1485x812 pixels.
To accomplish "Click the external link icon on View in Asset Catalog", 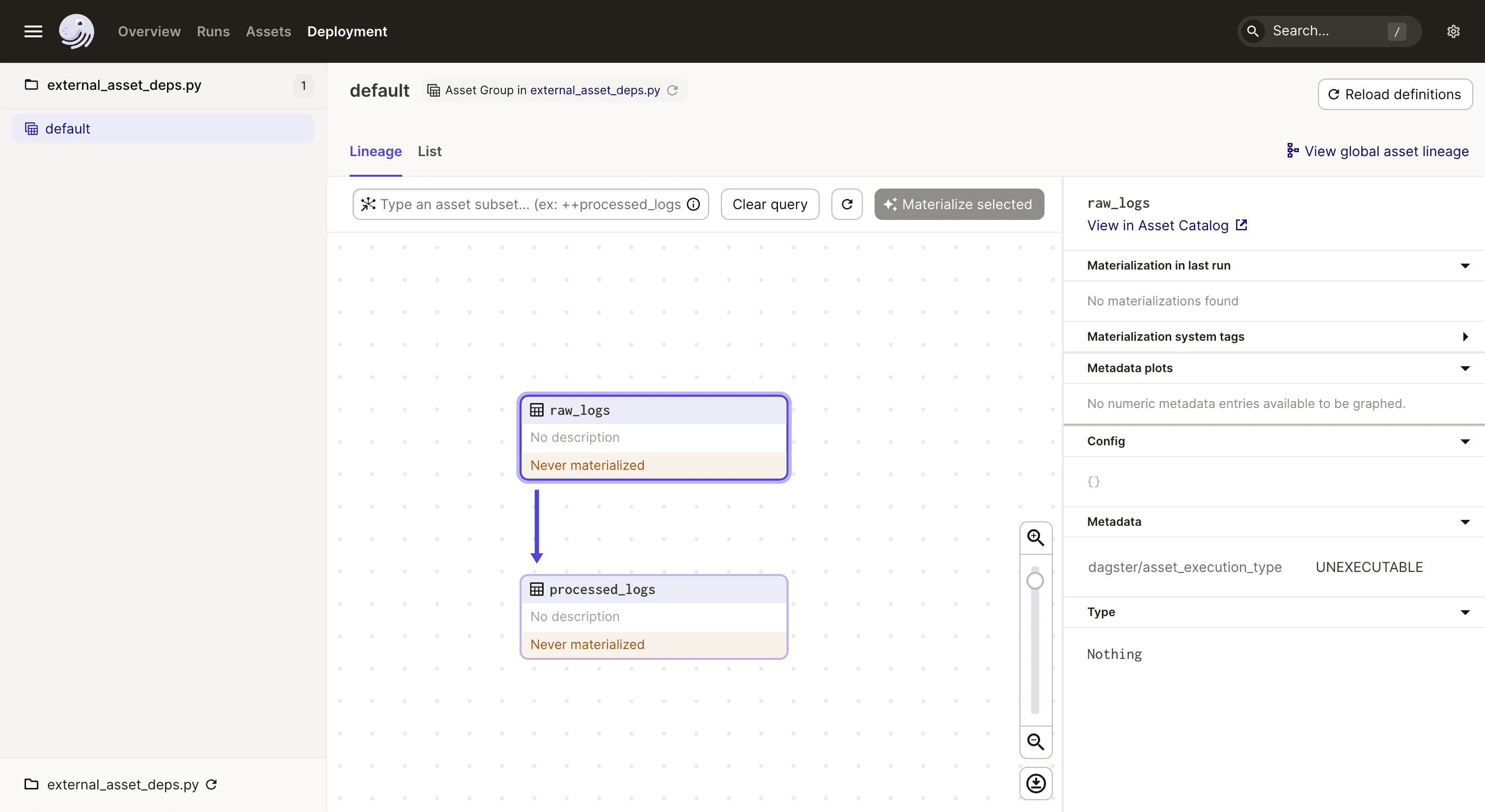I will 1242,225.
